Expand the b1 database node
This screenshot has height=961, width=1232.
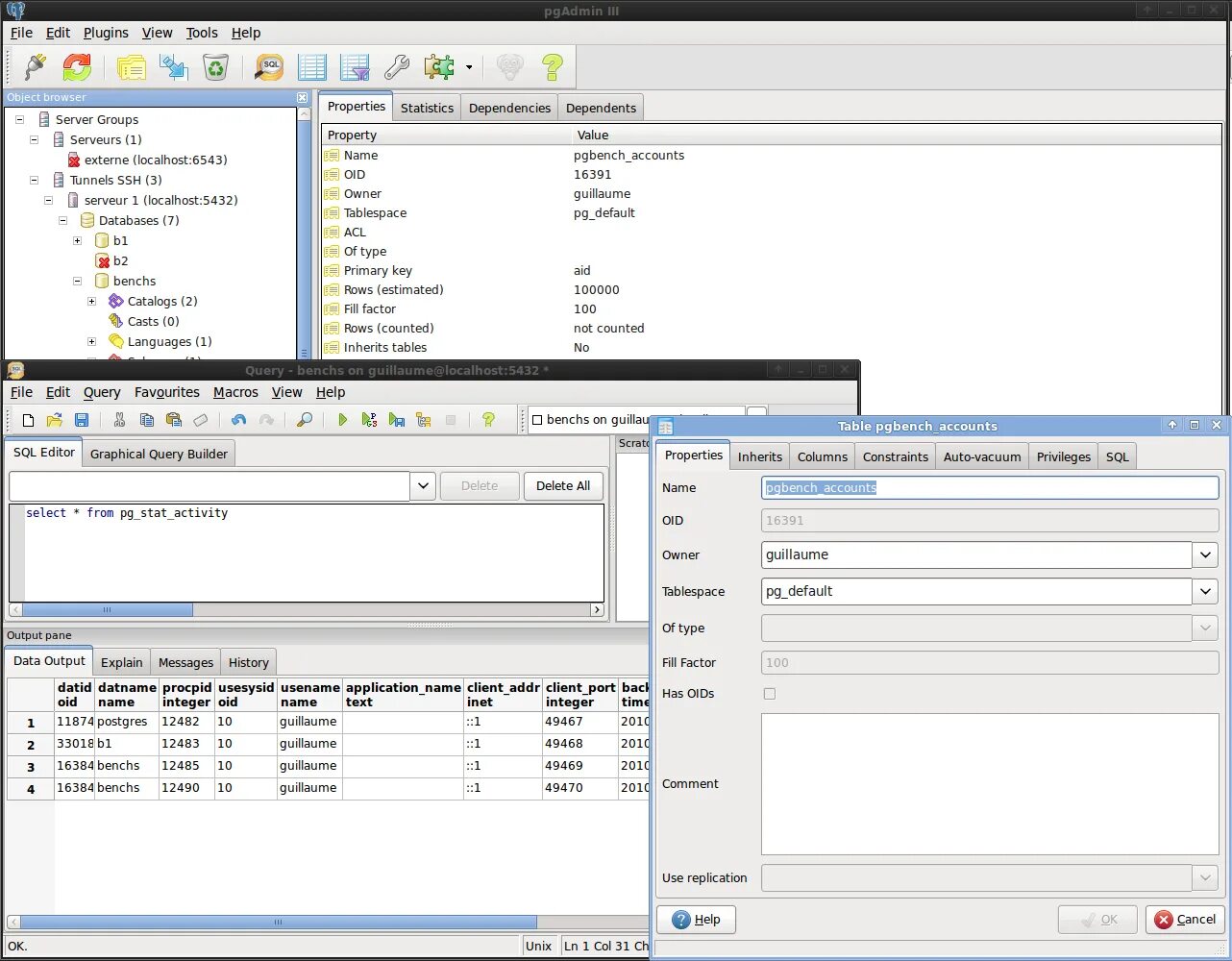coord(77,240)
